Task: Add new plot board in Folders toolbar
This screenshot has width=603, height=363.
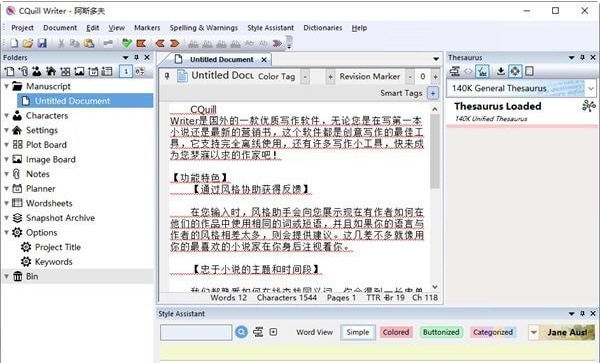Action: (65, 71)
